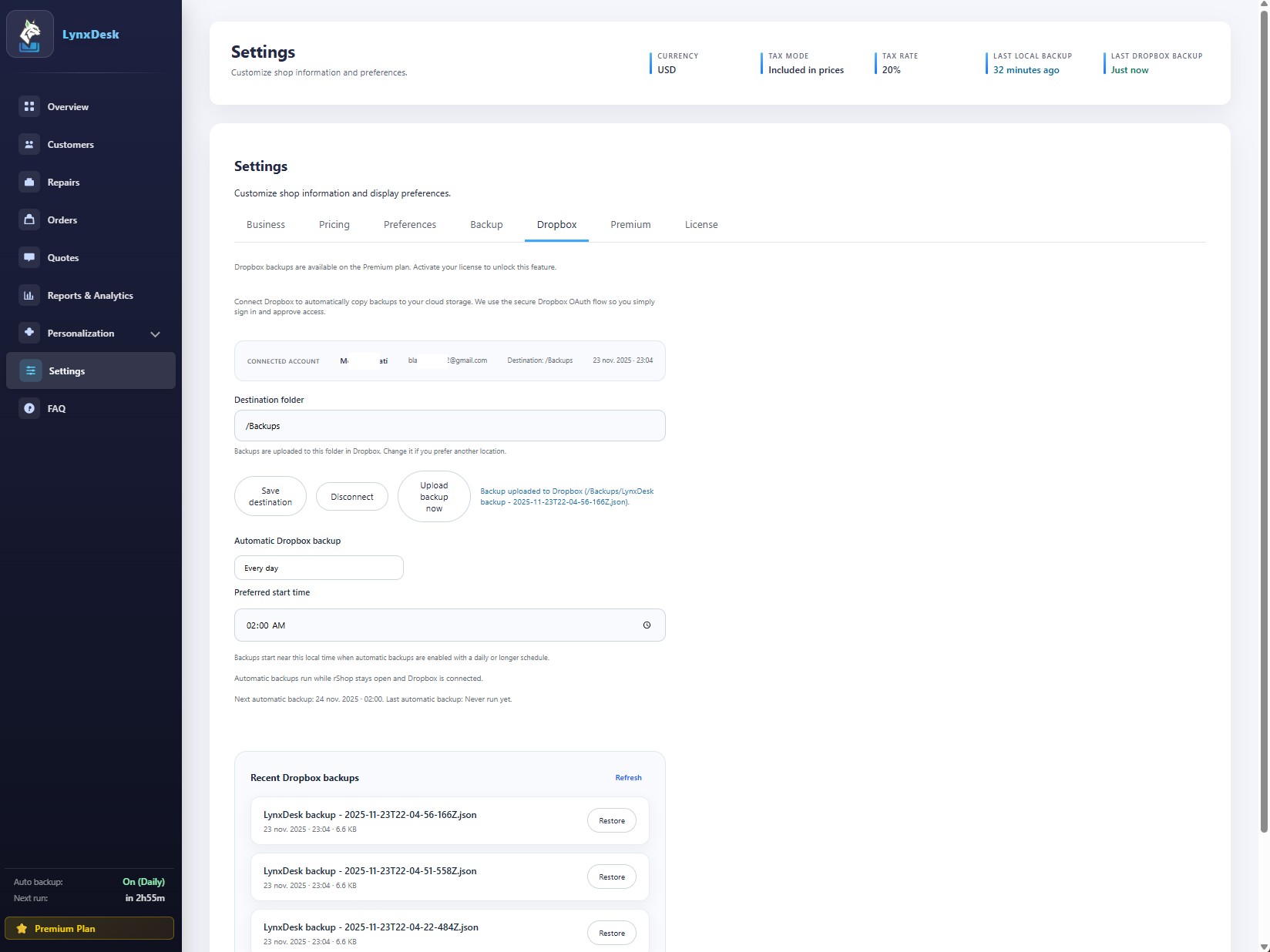Click the clock icon in start time field
The height and width of the screenshot is (952, 1270).
click(x=647, y=625)
